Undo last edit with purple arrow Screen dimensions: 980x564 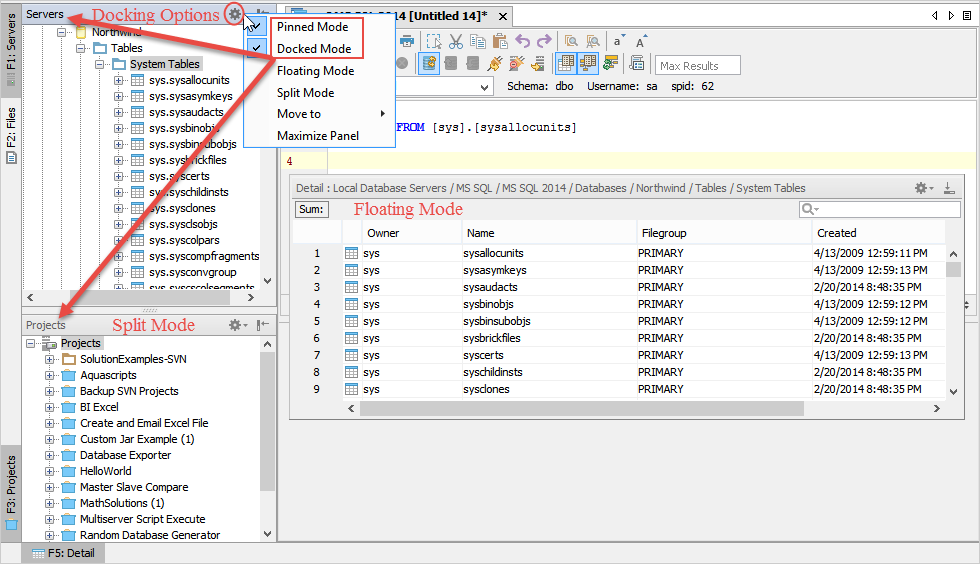(522, 41)
